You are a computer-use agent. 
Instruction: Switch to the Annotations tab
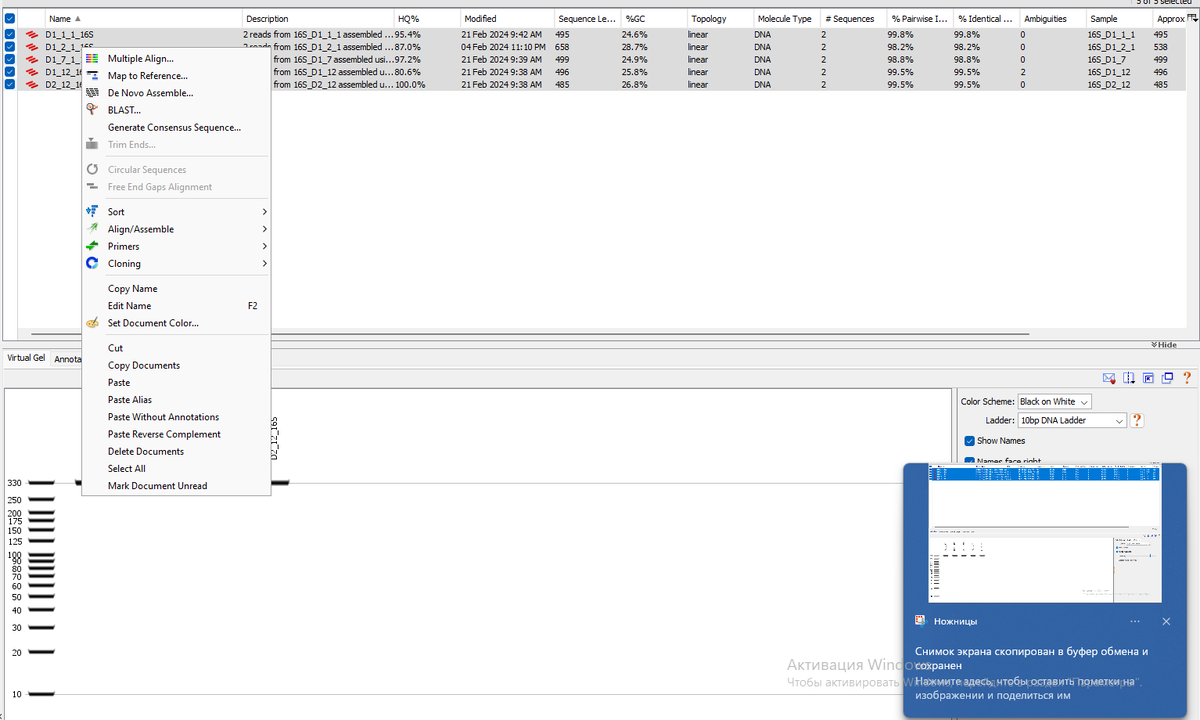point(67,359)
